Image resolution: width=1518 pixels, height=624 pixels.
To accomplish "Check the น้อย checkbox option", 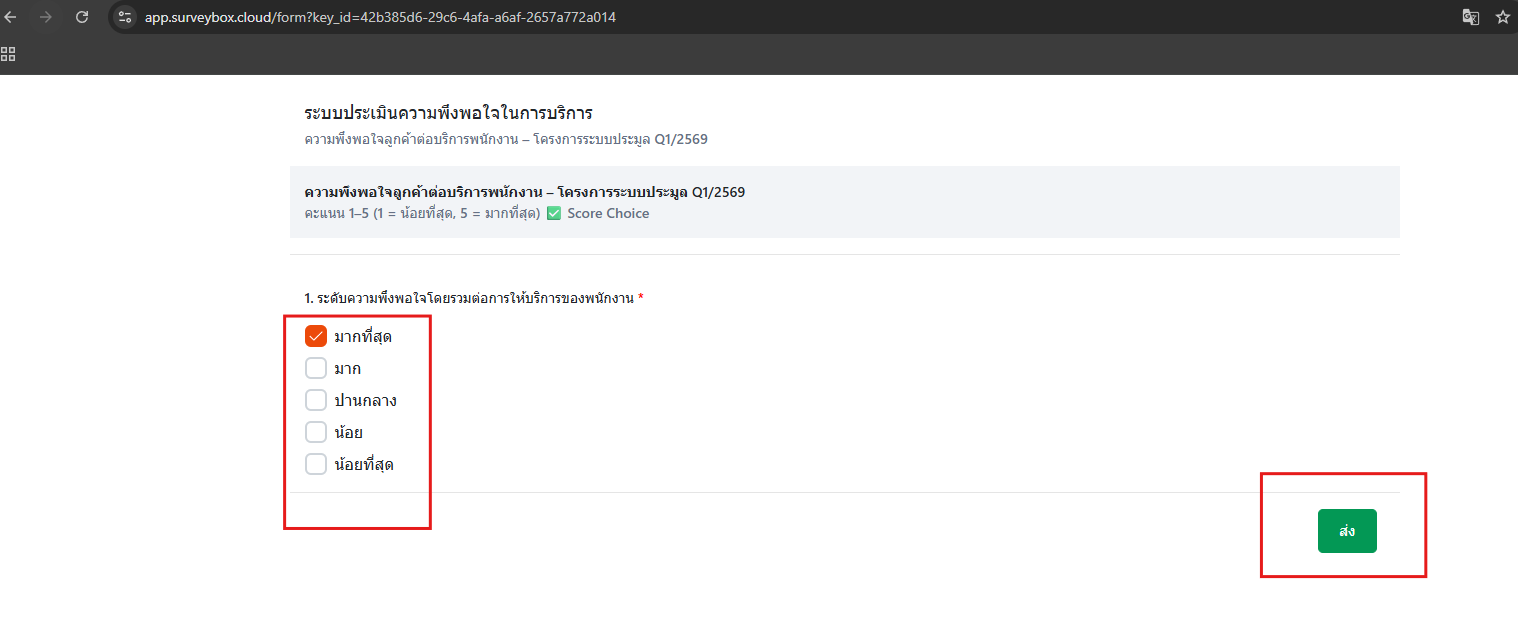I will point(316,432).
